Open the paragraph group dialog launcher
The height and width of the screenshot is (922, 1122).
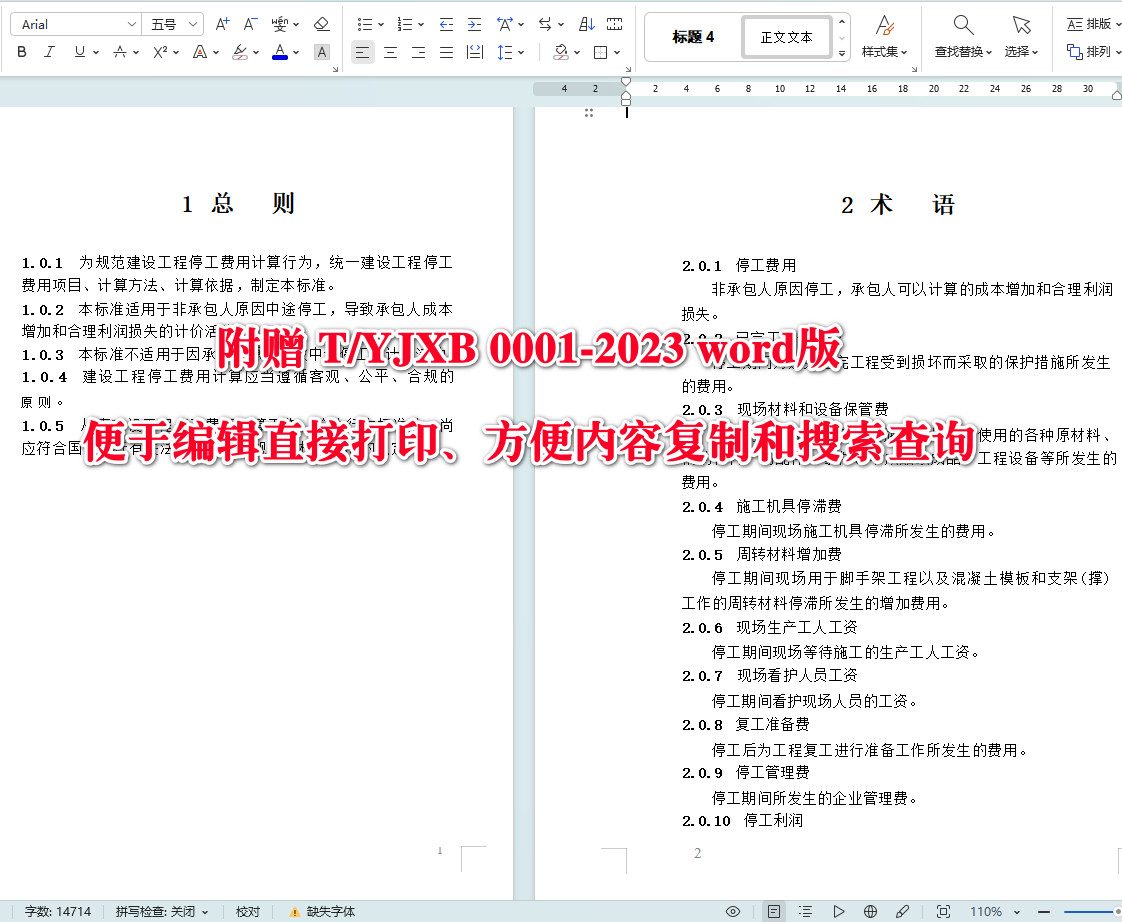(628, 69)
